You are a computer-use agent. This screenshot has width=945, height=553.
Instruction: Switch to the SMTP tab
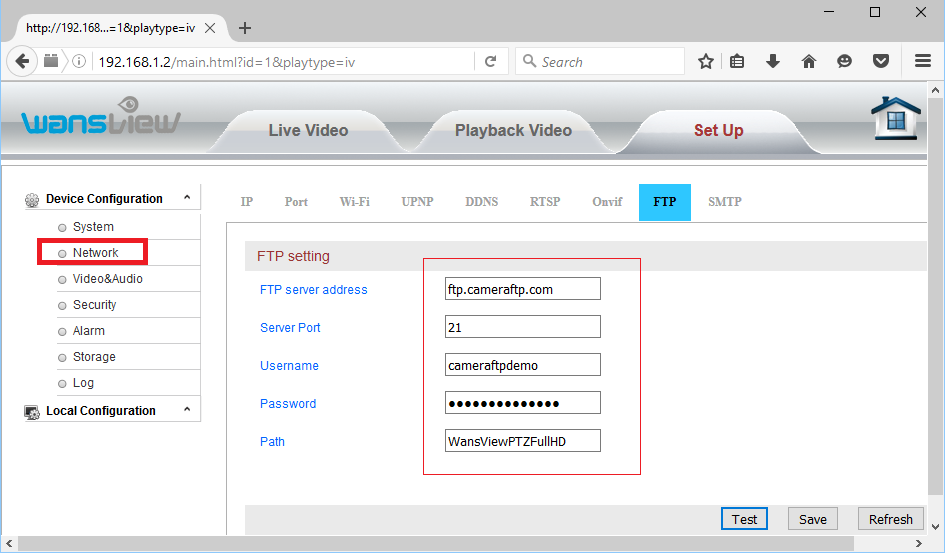pyautogui.click(x=724, y=201)
